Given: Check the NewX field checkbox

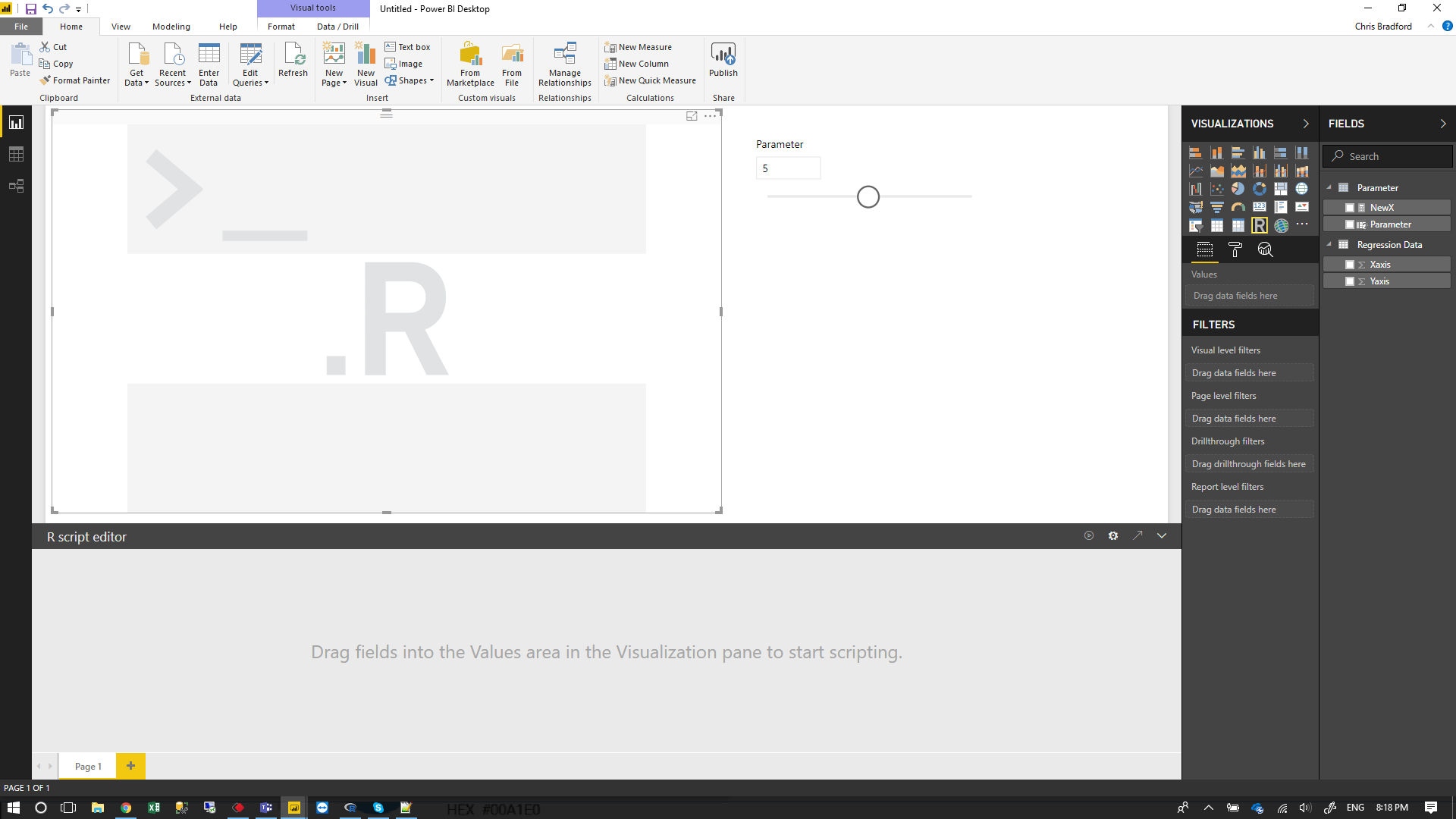Looking at the screenshot, I should click(x=1351, y=206).
